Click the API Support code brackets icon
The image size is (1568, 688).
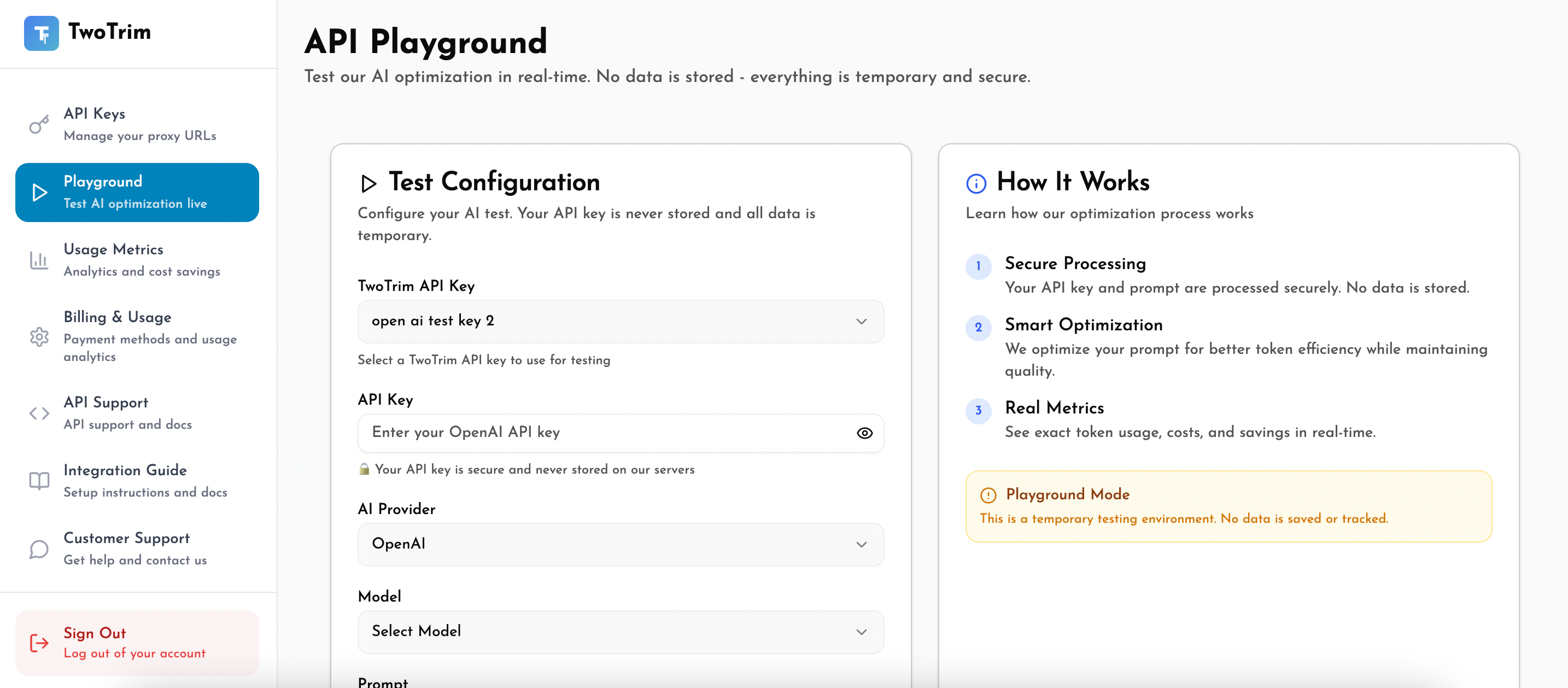click(39, 413)
